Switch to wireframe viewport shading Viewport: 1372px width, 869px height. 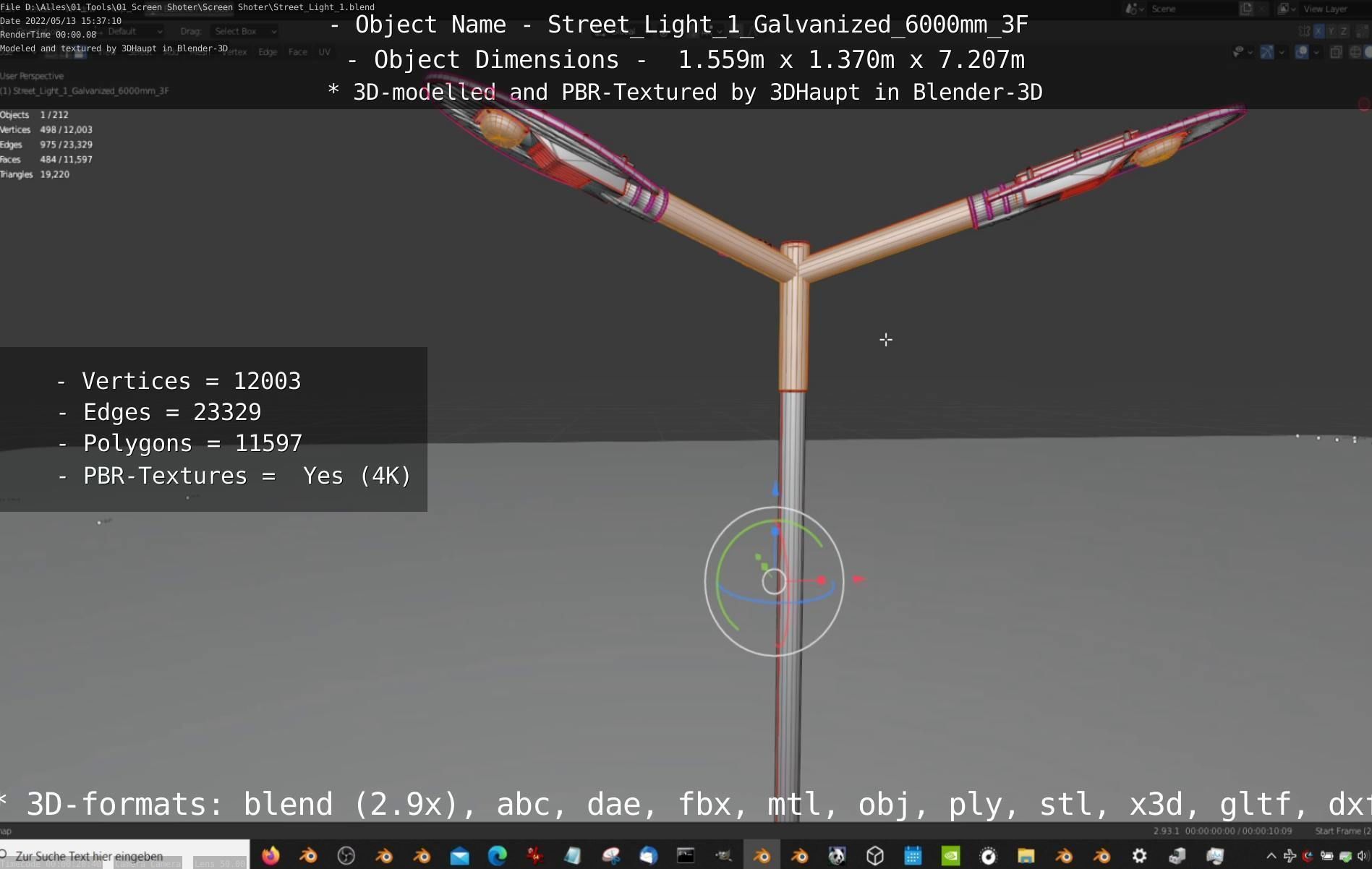point(1356,52)
